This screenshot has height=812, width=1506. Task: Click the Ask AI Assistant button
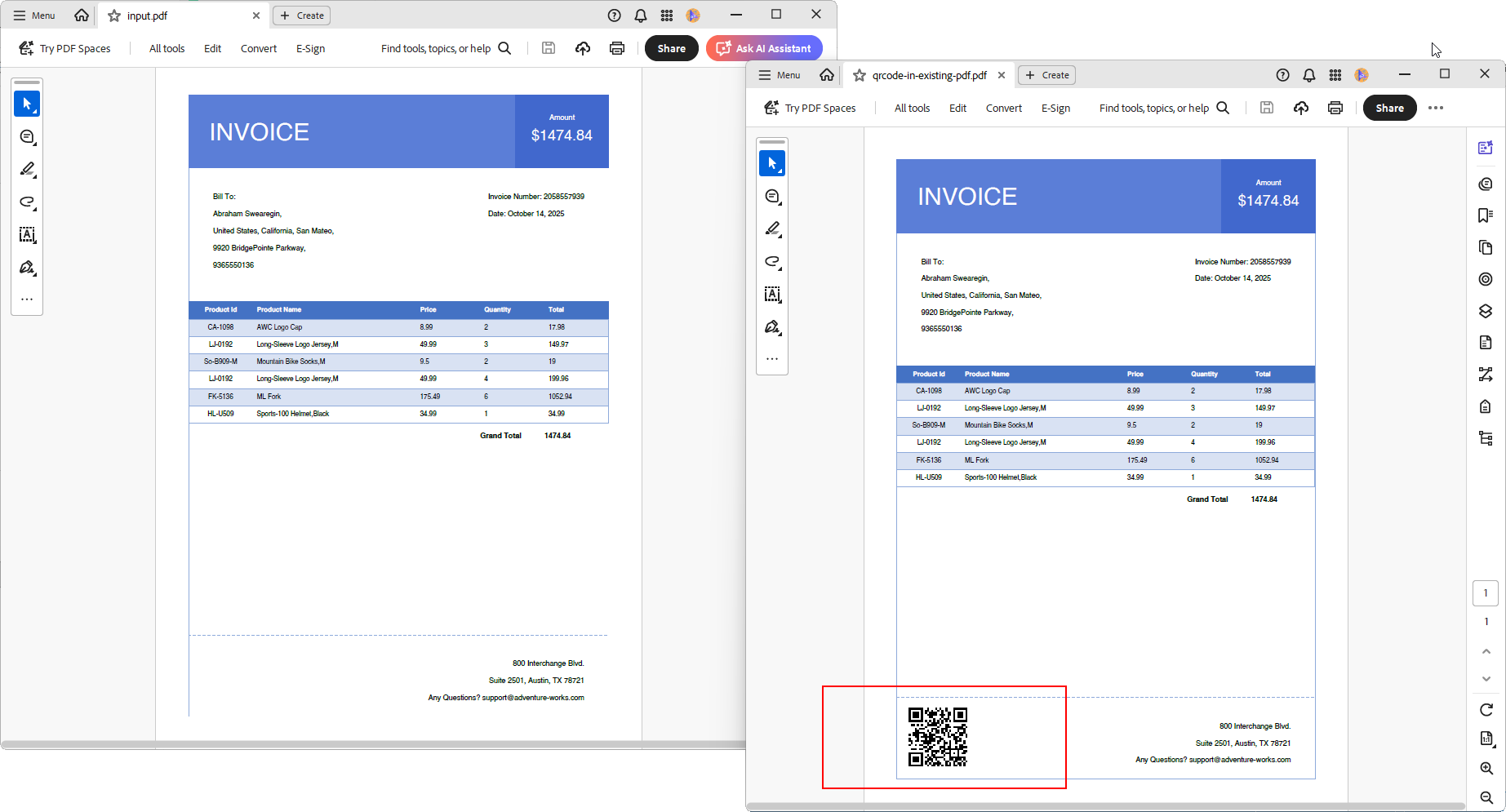click(764, 48)
